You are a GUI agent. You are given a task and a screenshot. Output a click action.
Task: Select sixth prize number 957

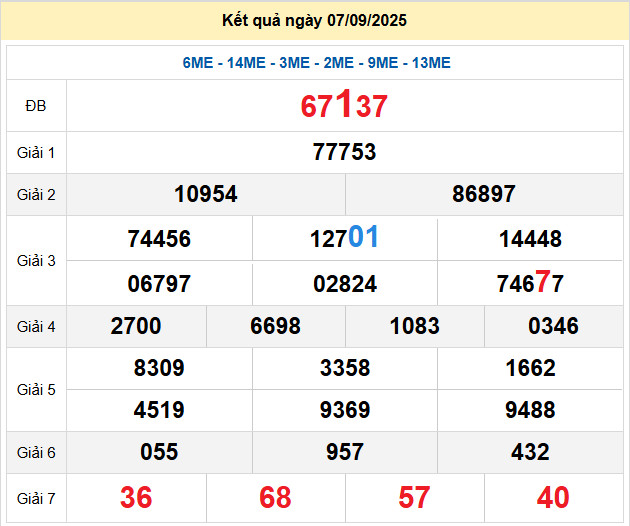(x=345, y=452)
